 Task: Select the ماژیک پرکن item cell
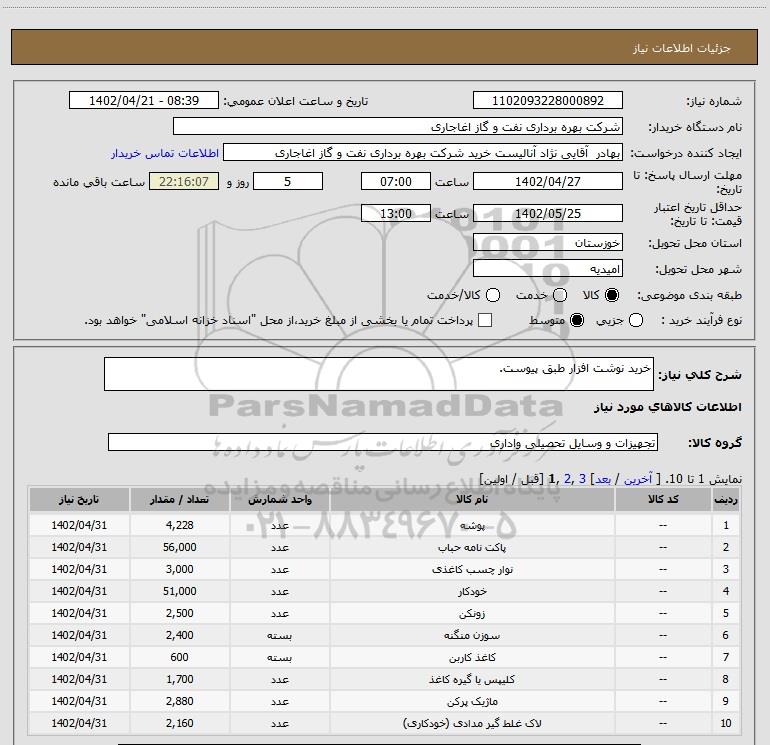472,701
